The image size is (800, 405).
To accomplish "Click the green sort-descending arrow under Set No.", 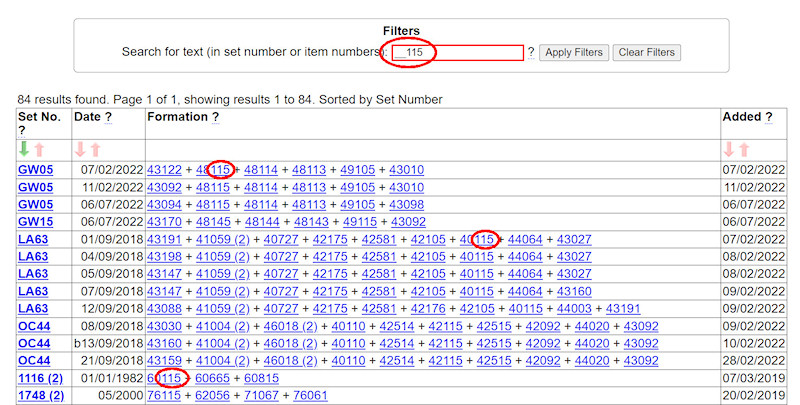I will (25, 149).
